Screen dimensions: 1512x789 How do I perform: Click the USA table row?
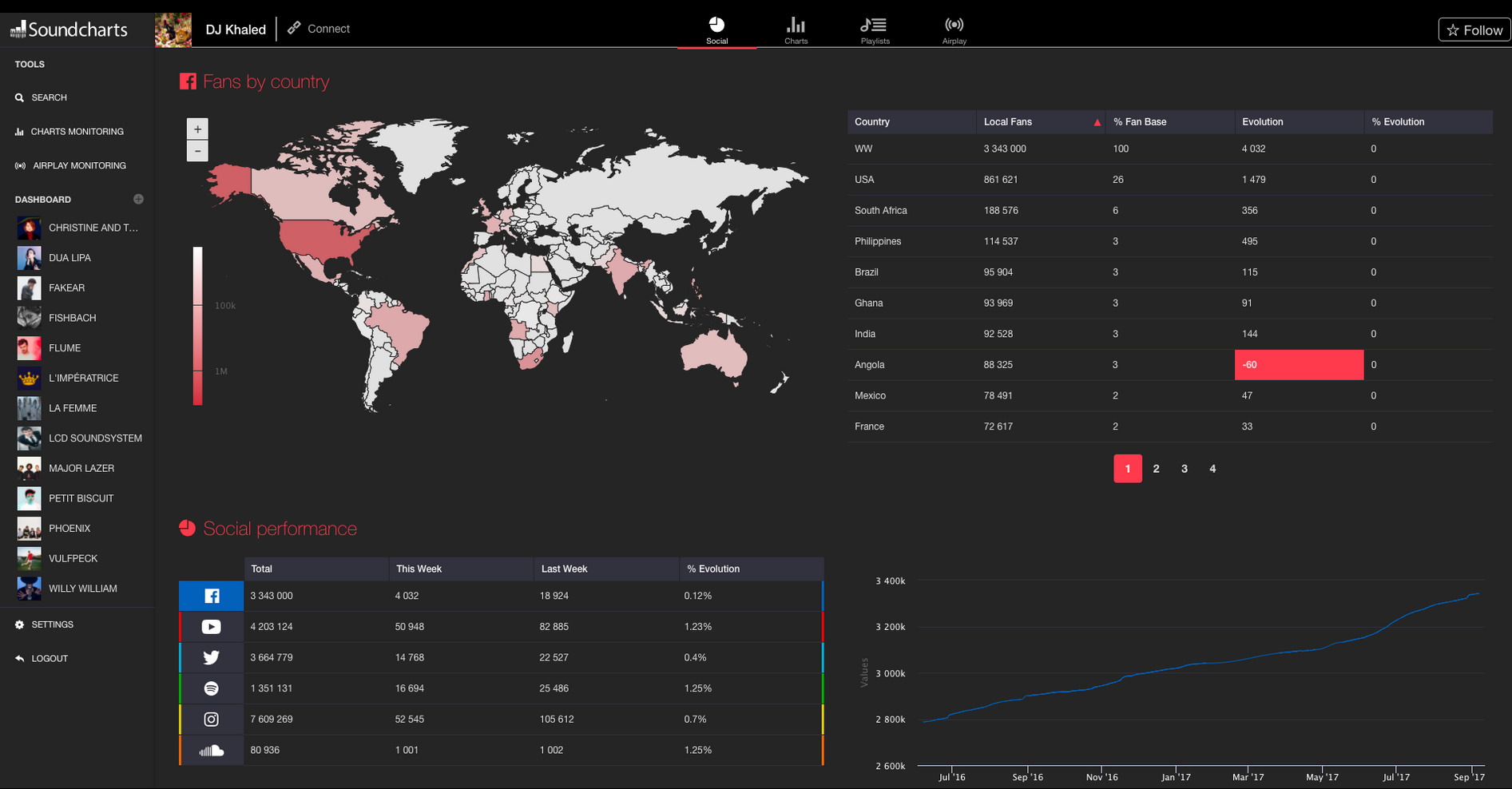[x=1169, y=180]
